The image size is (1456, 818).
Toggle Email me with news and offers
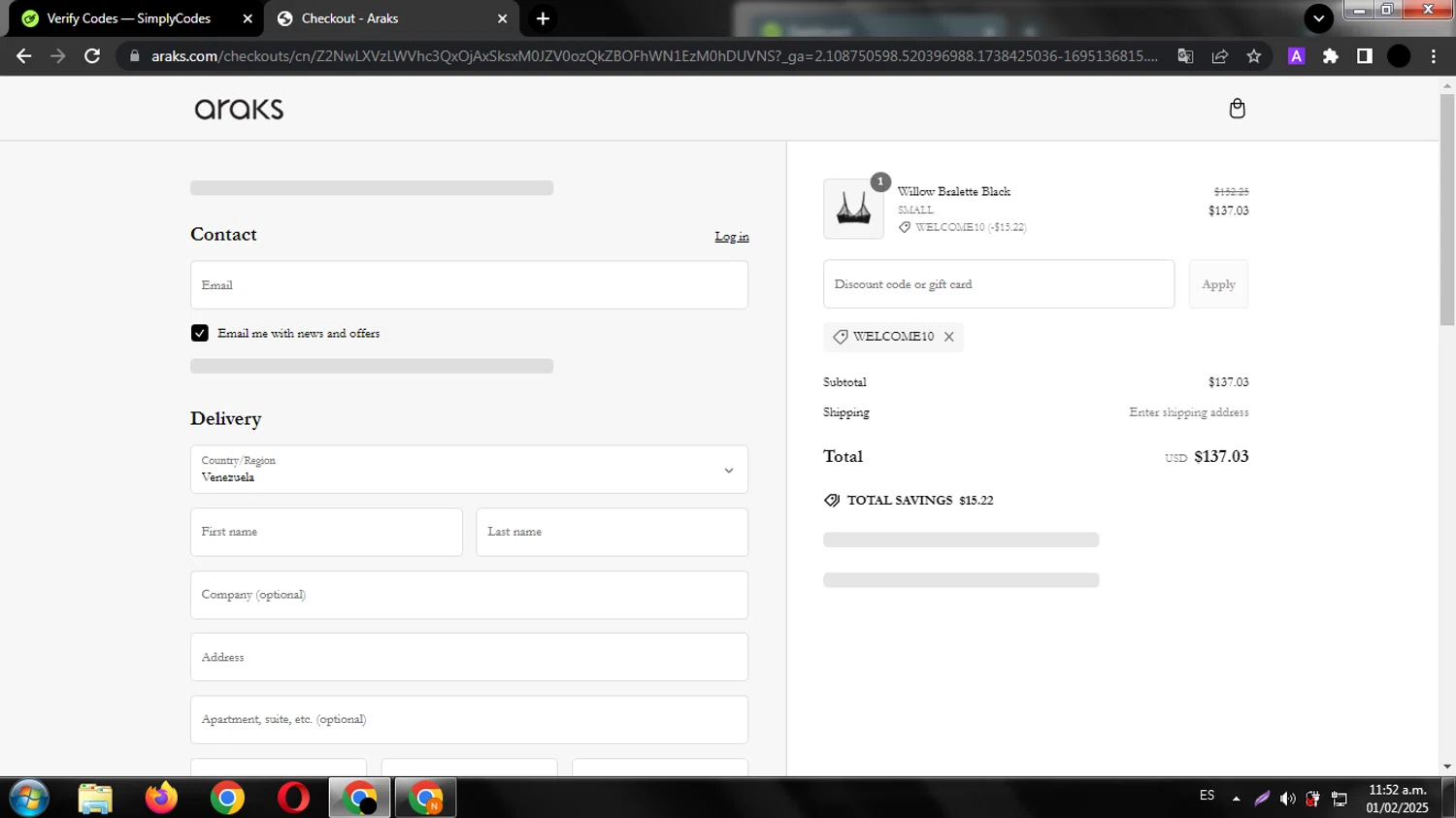[x=200, y=333]
